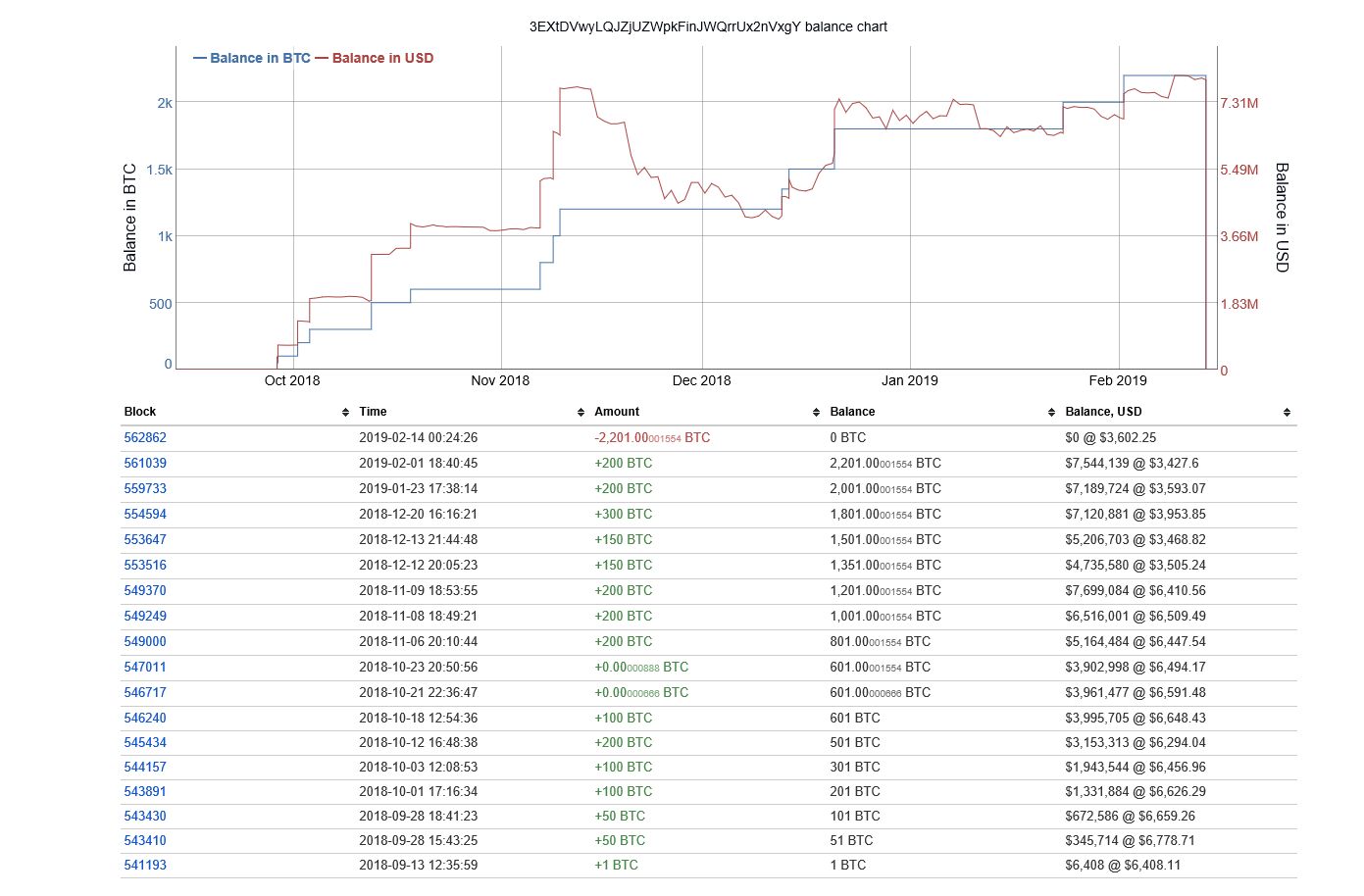Select the 601 BTC balance cell
Viewport: 1364px width, 896px height.
(x=855, y=718)
